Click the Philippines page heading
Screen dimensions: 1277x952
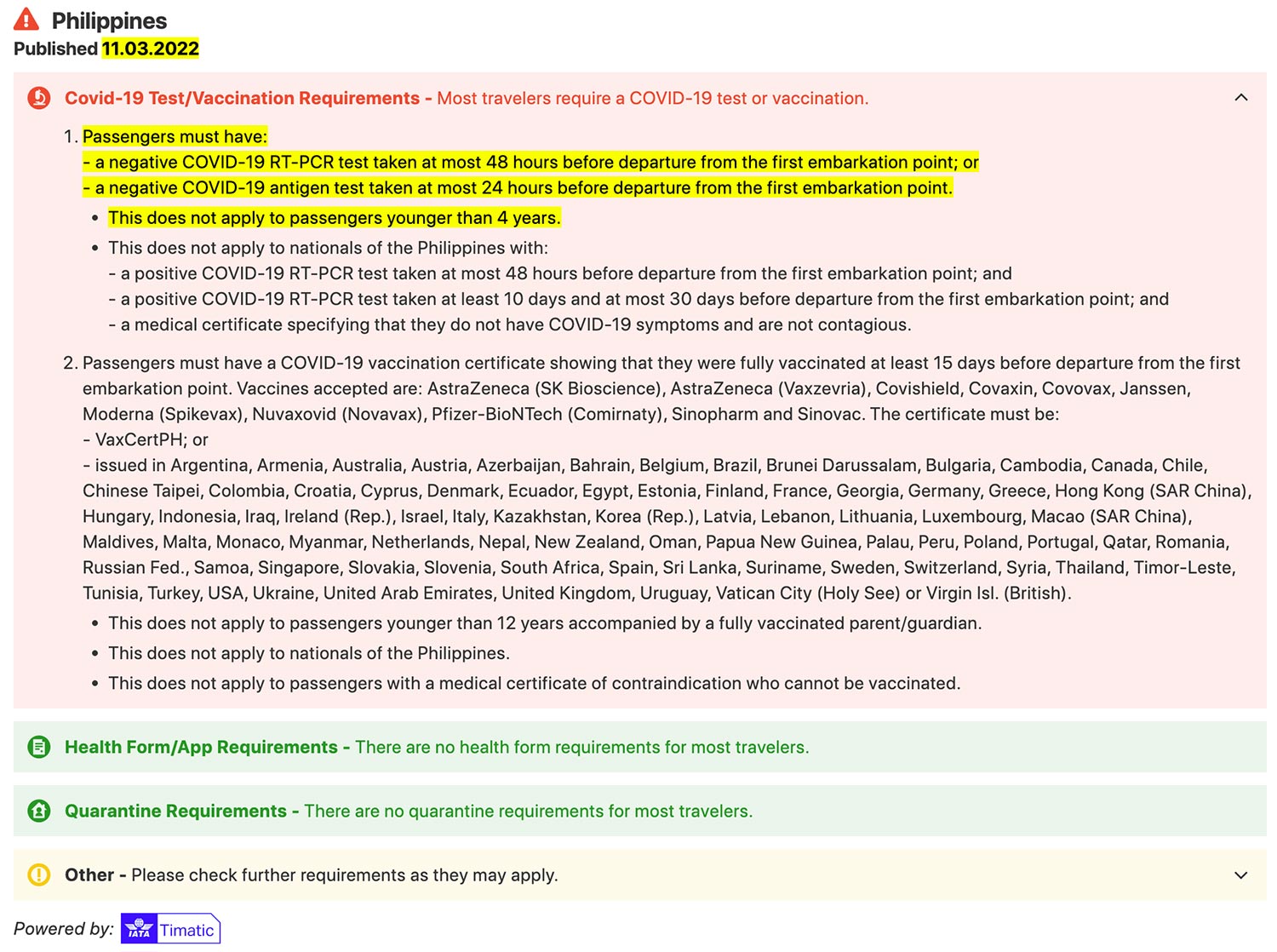pyautogui.click(x=109, y=20)
